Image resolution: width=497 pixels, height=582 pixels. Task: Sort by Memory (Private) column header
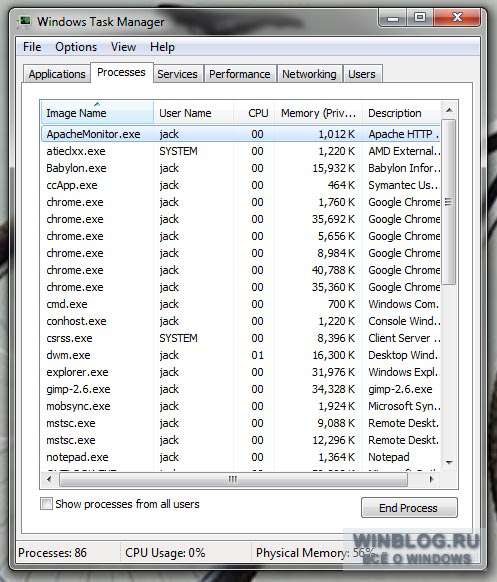tap(318, 112)
